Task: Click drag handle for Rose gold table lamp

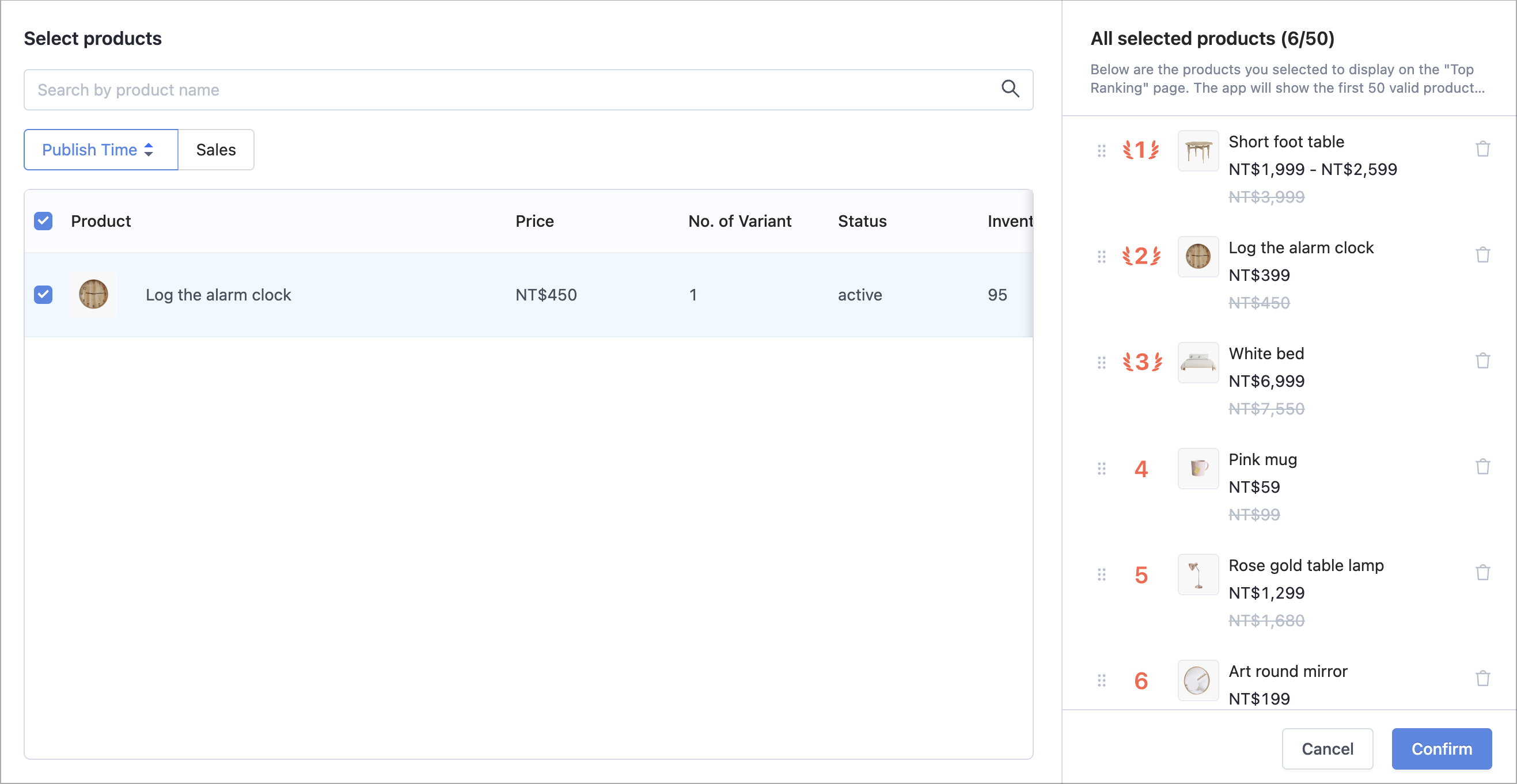Action: coord(1101,574)
